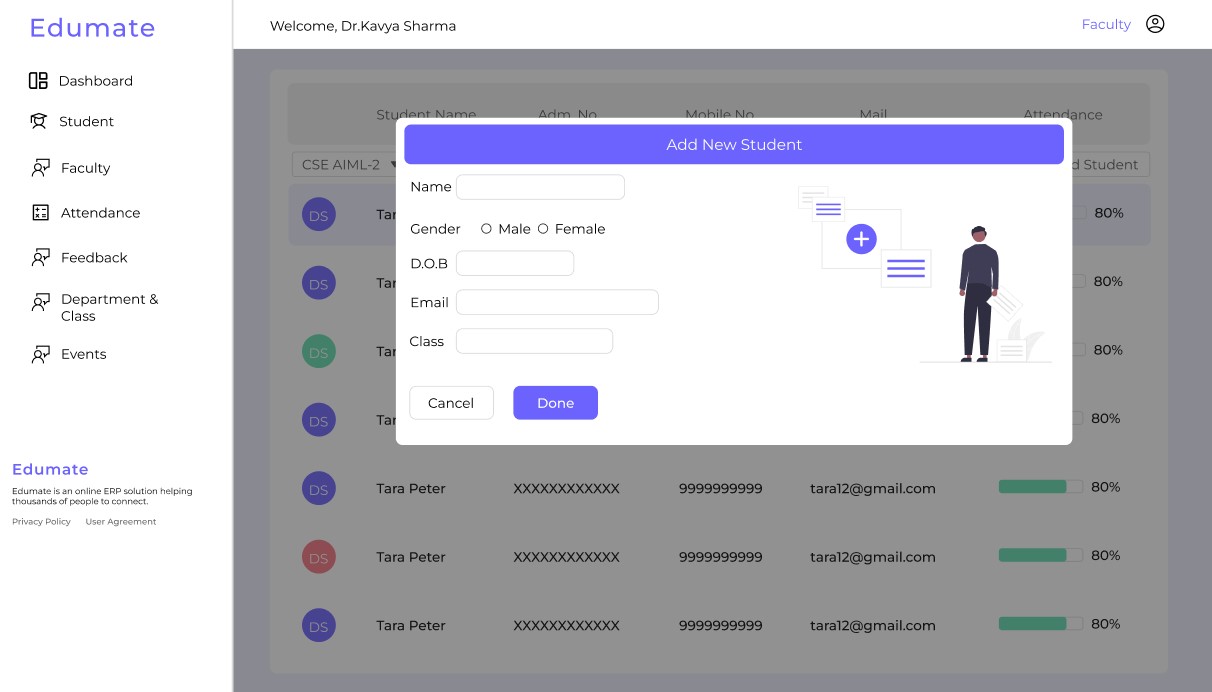Click the Faculty link in header
The image size is (1212, 692).
point(1106,24)
